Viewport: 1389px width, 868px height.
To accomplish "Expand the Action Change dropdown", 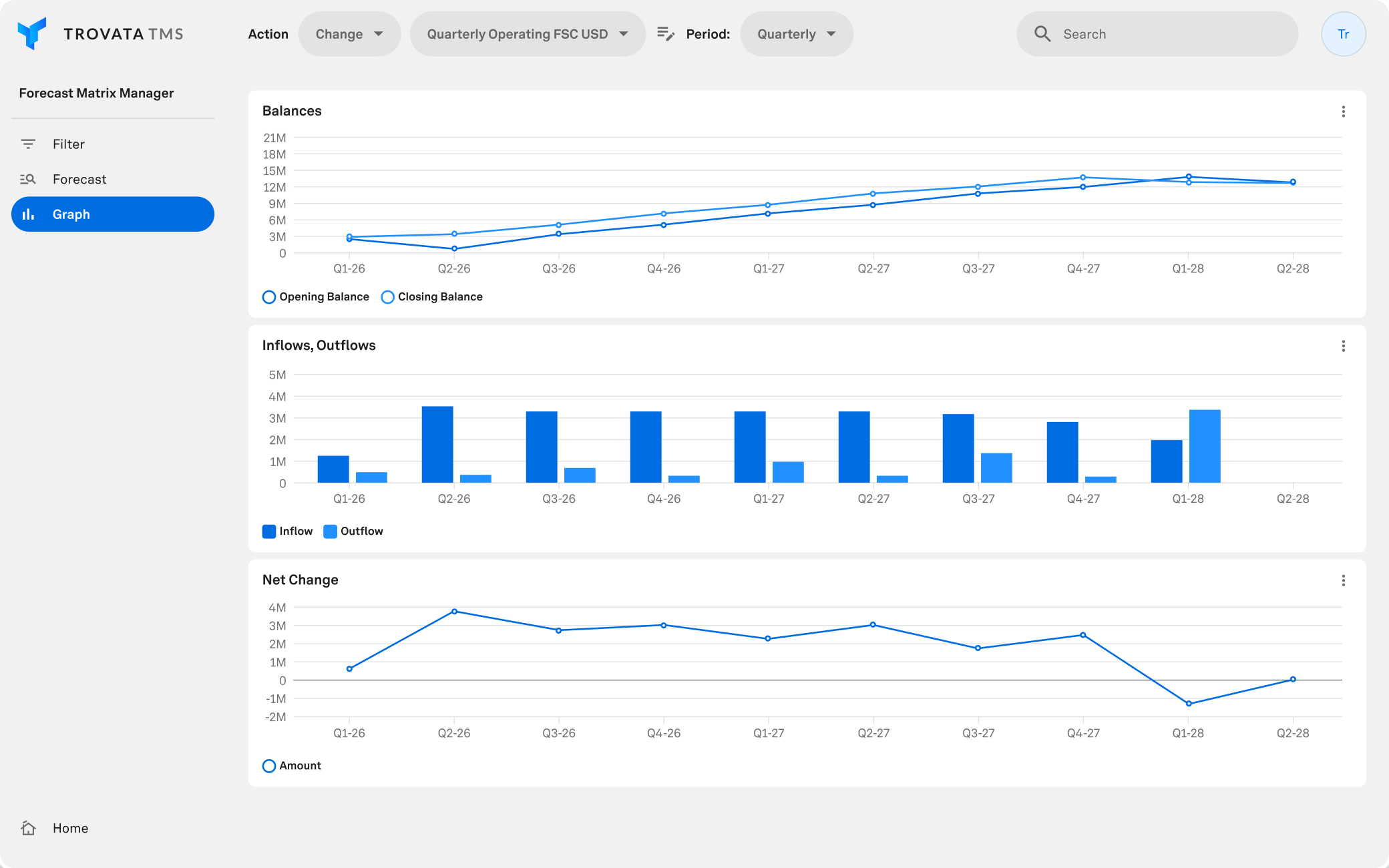I will click(349, 34).
